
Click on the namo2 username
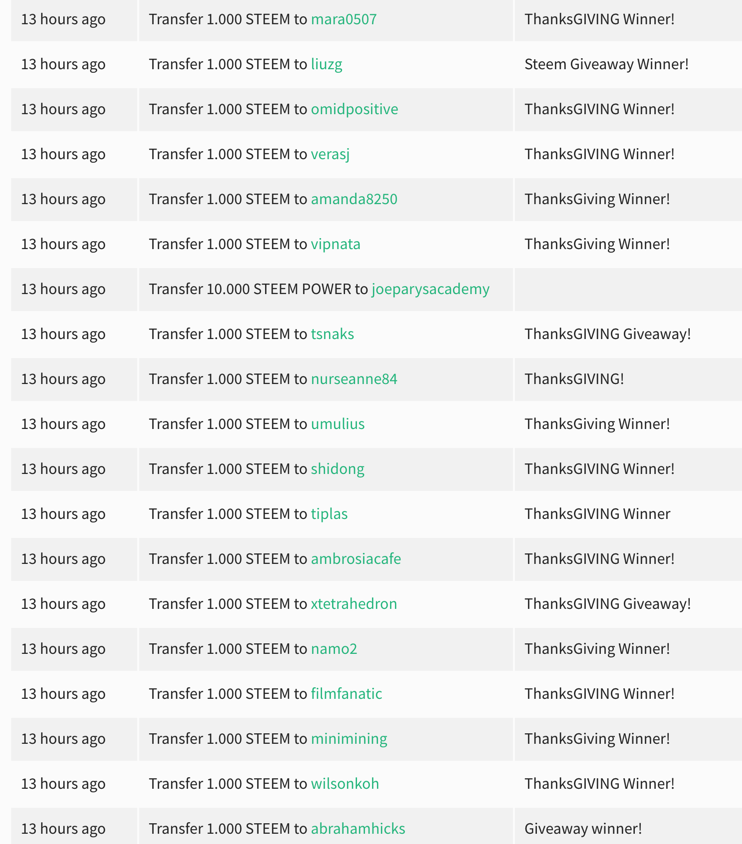click(x=334, y=649)
